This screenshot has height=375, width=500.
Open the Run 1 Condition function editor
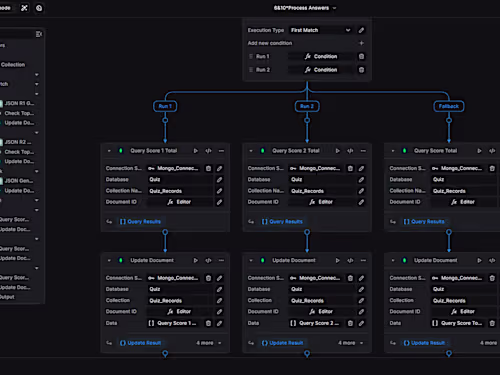tap(321, 56)
